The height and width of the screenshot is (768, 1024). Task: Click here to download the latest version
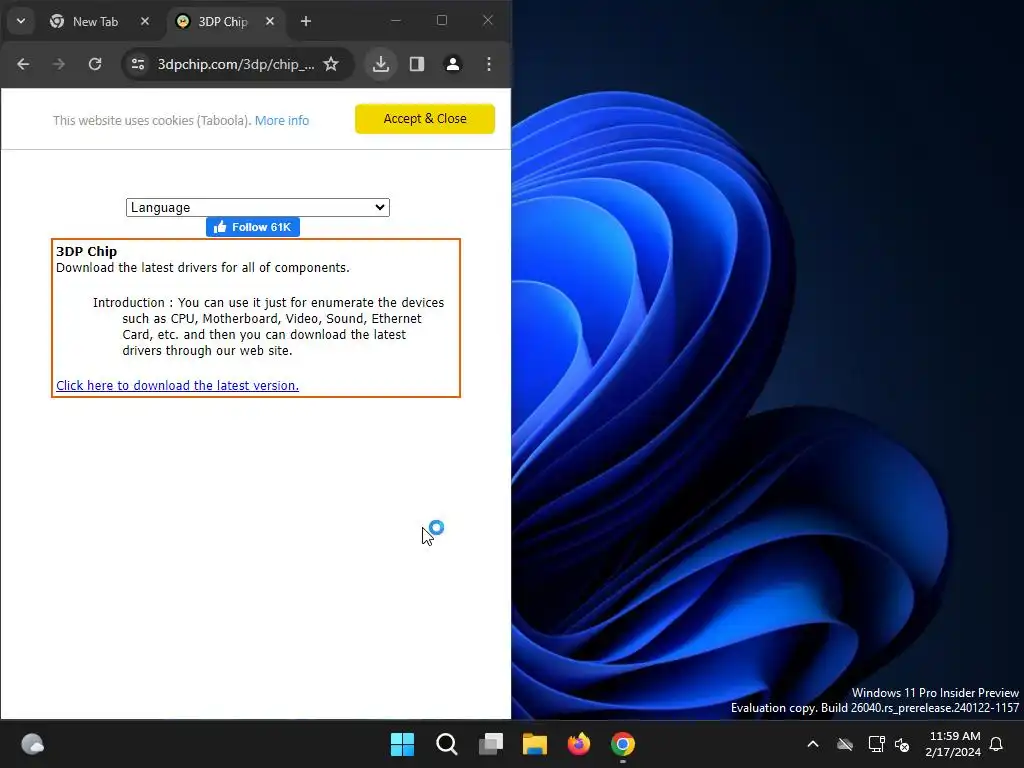(177, 385)
